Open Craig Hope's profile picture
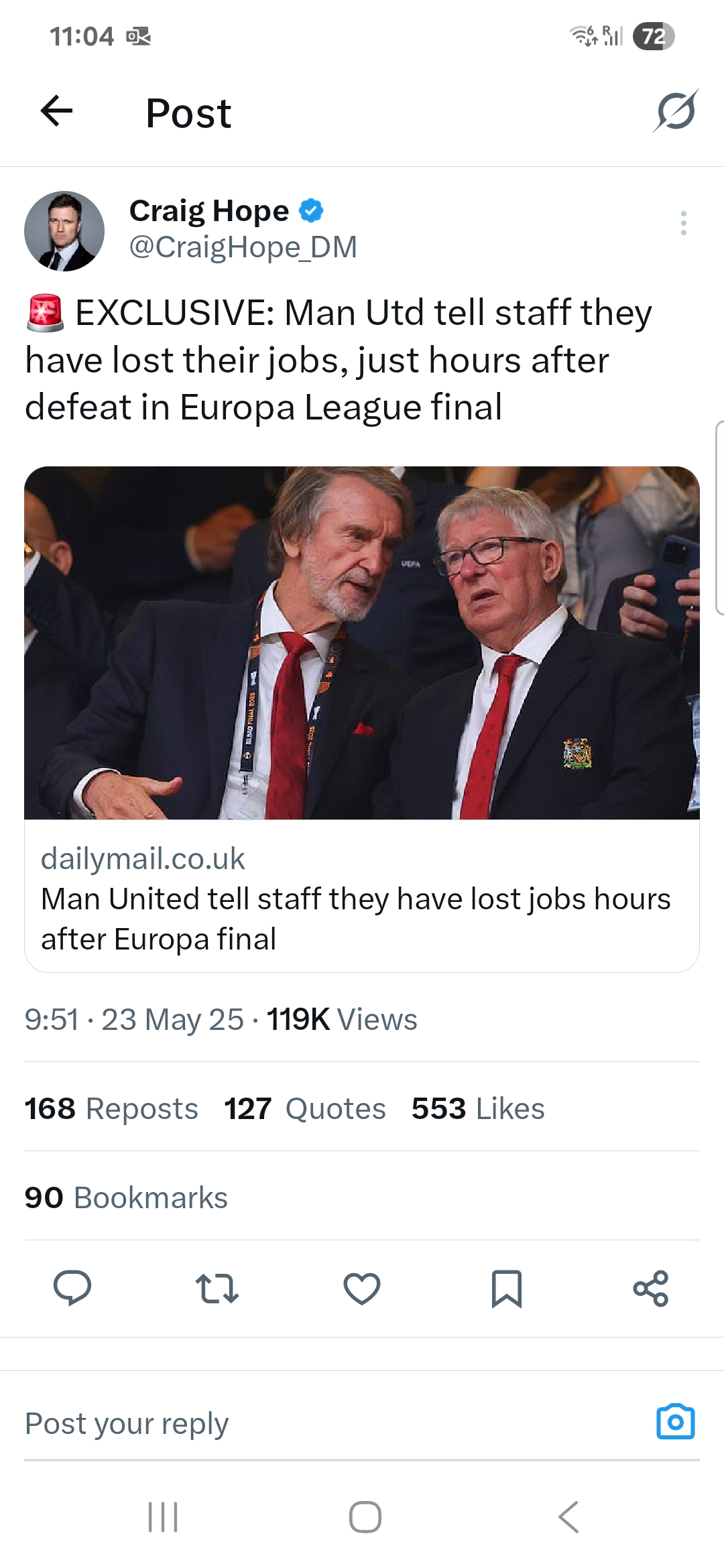 tap(64, 231)
